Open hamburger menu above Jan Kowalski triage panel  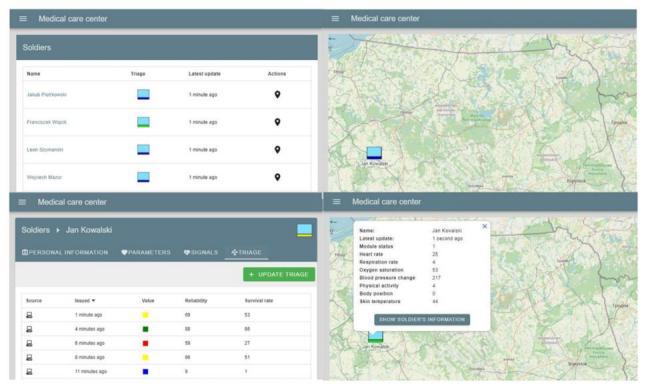coord(22,202)
